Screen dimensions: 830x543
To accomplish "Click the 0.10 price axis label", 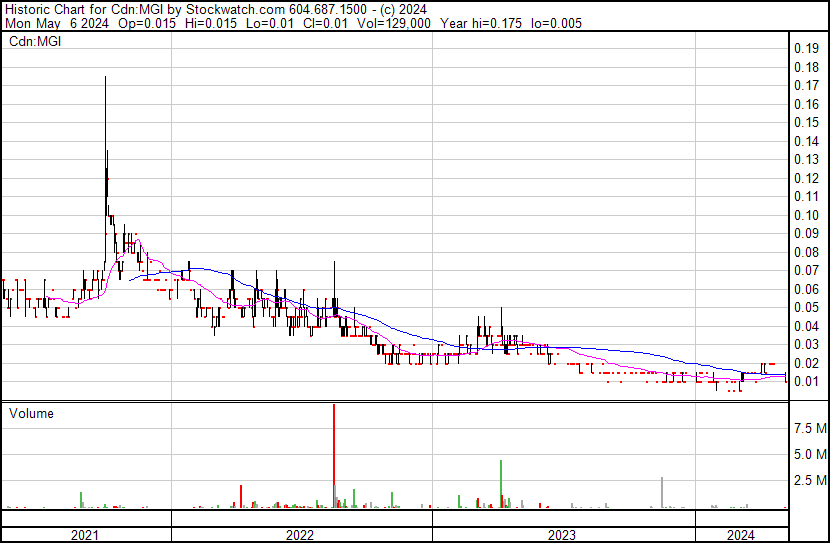I will [x=807, y=215].
